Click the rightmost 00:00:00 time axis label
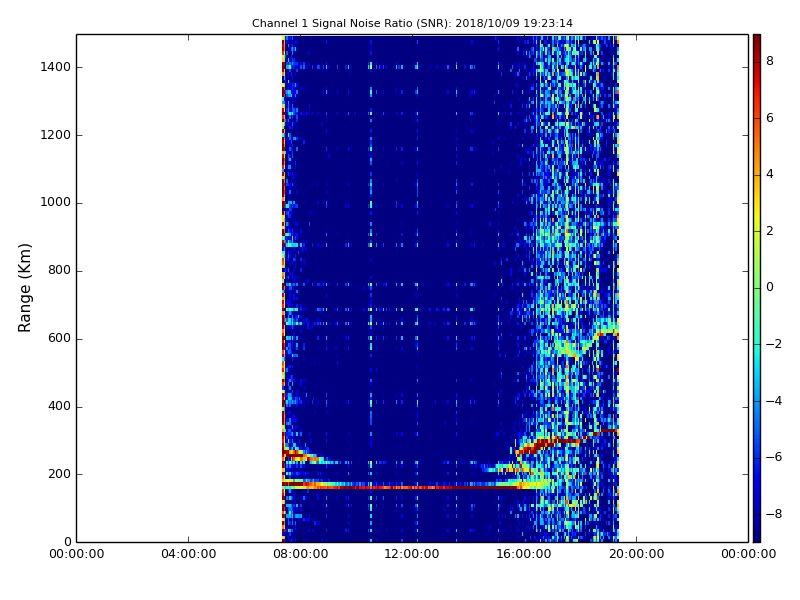The width and height of the screenshot is (800, 600). click(x=748, y=554)
